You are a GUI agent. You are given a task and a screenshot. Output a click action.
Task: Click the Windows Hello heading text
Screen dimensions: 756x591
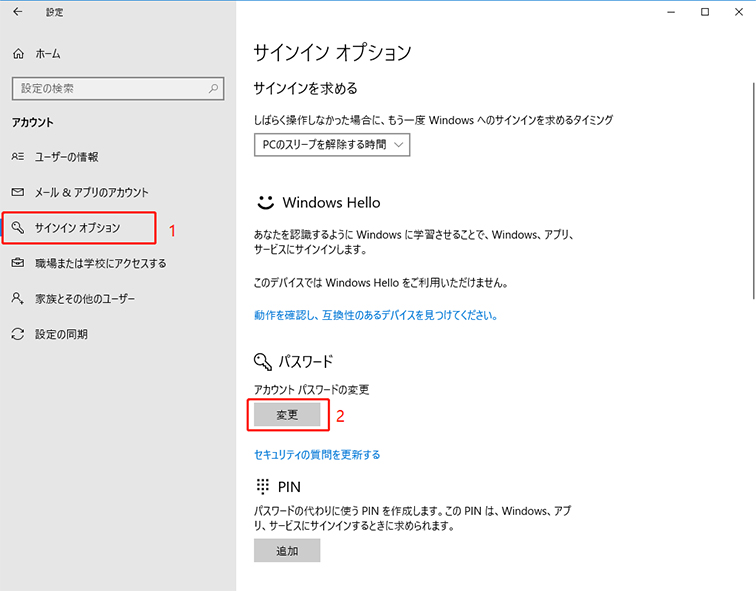pos(331,202)
